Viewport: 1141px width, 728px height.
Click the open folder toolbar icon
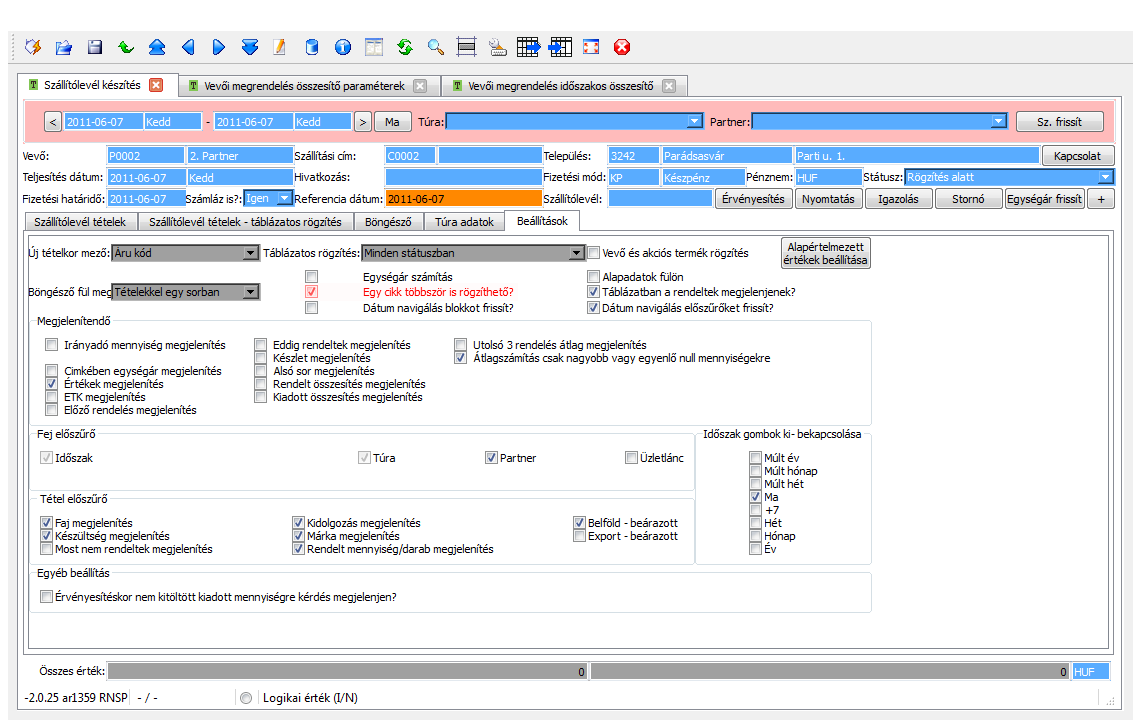pyautogui.click(x=64, y=47)
